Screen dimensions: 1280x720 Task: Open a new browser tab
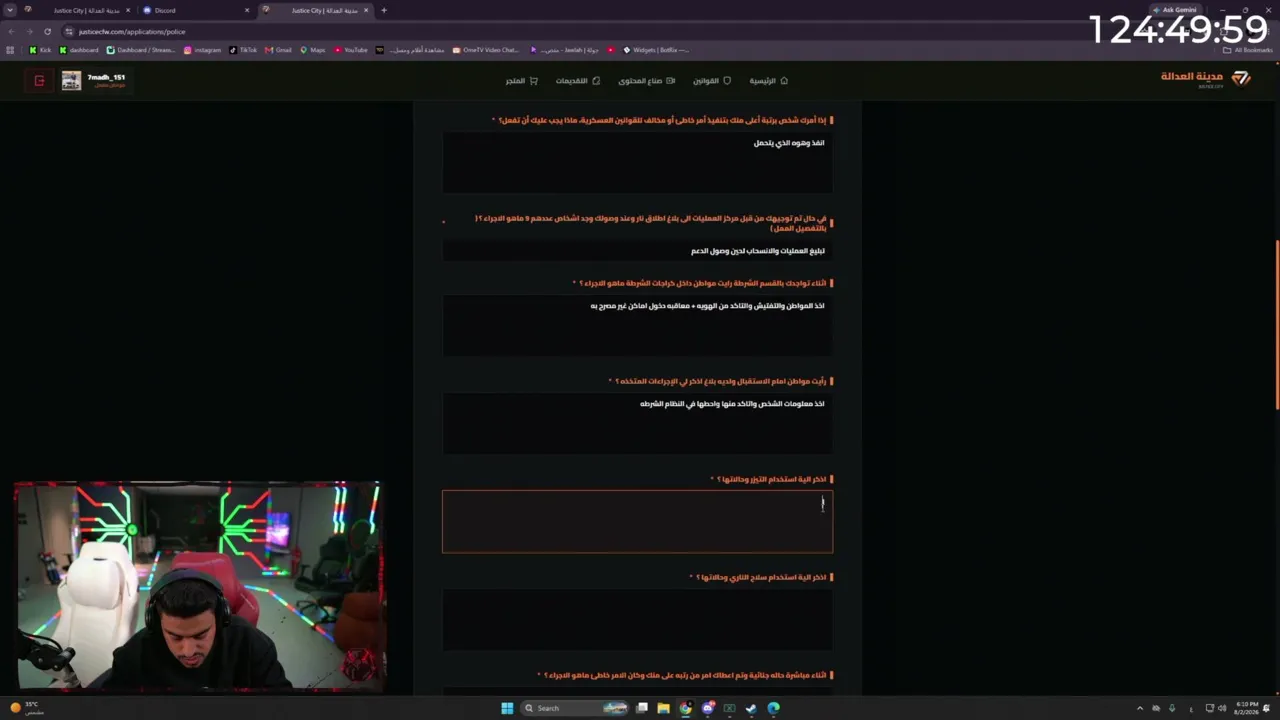(384, 10)
